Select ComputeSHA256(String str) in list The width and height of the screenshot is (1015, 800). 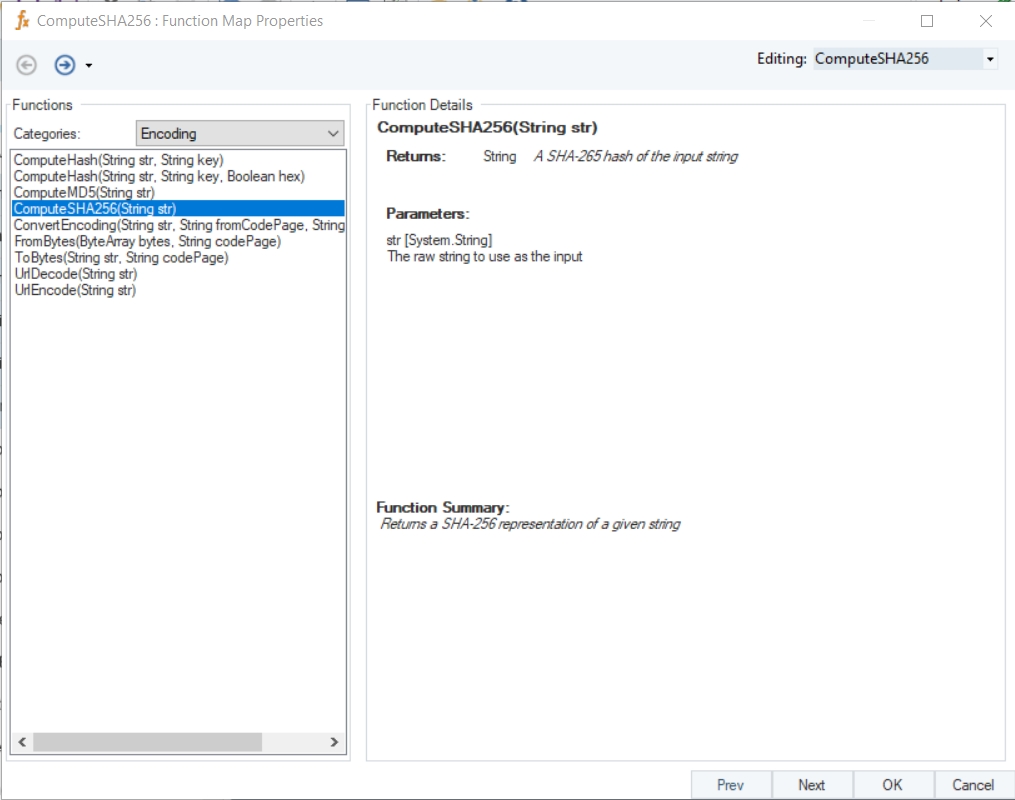pyautogui.click(x=178, y=208)
